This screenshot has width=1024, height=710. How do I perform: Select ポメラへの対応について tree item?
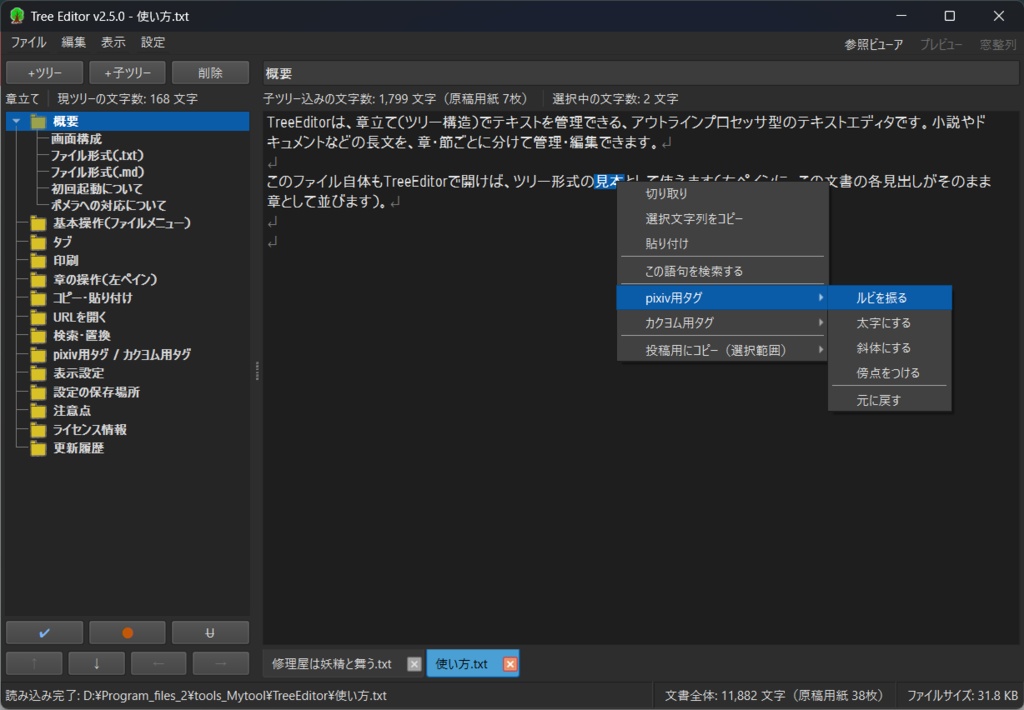click(x=108, y=206)
